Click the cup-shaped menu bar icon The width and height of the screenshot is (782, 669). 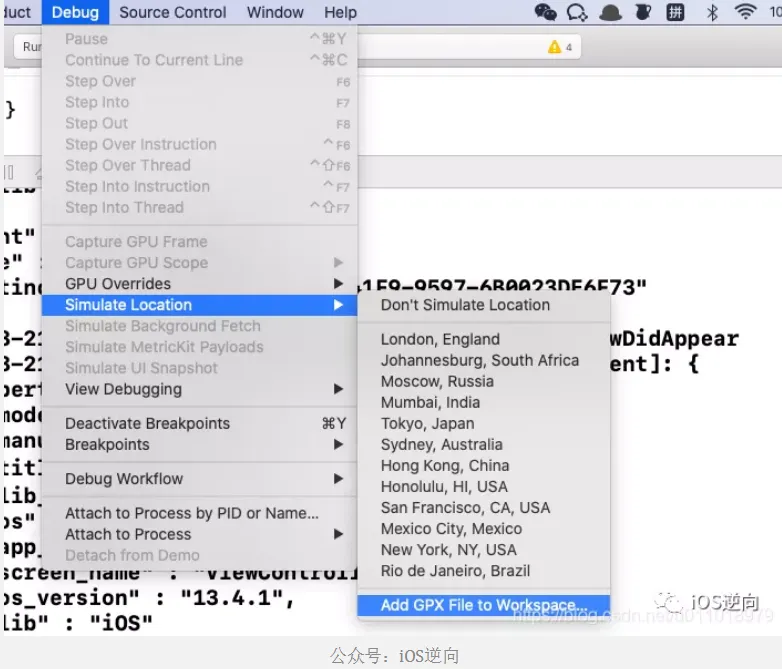(643, 12)
